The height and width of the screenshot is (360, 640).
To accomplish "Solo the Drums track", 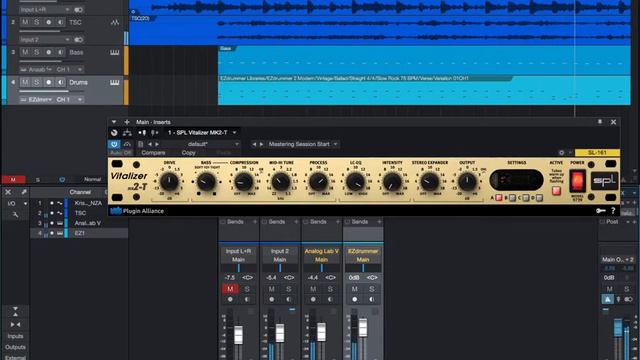I will pos(37,82).
